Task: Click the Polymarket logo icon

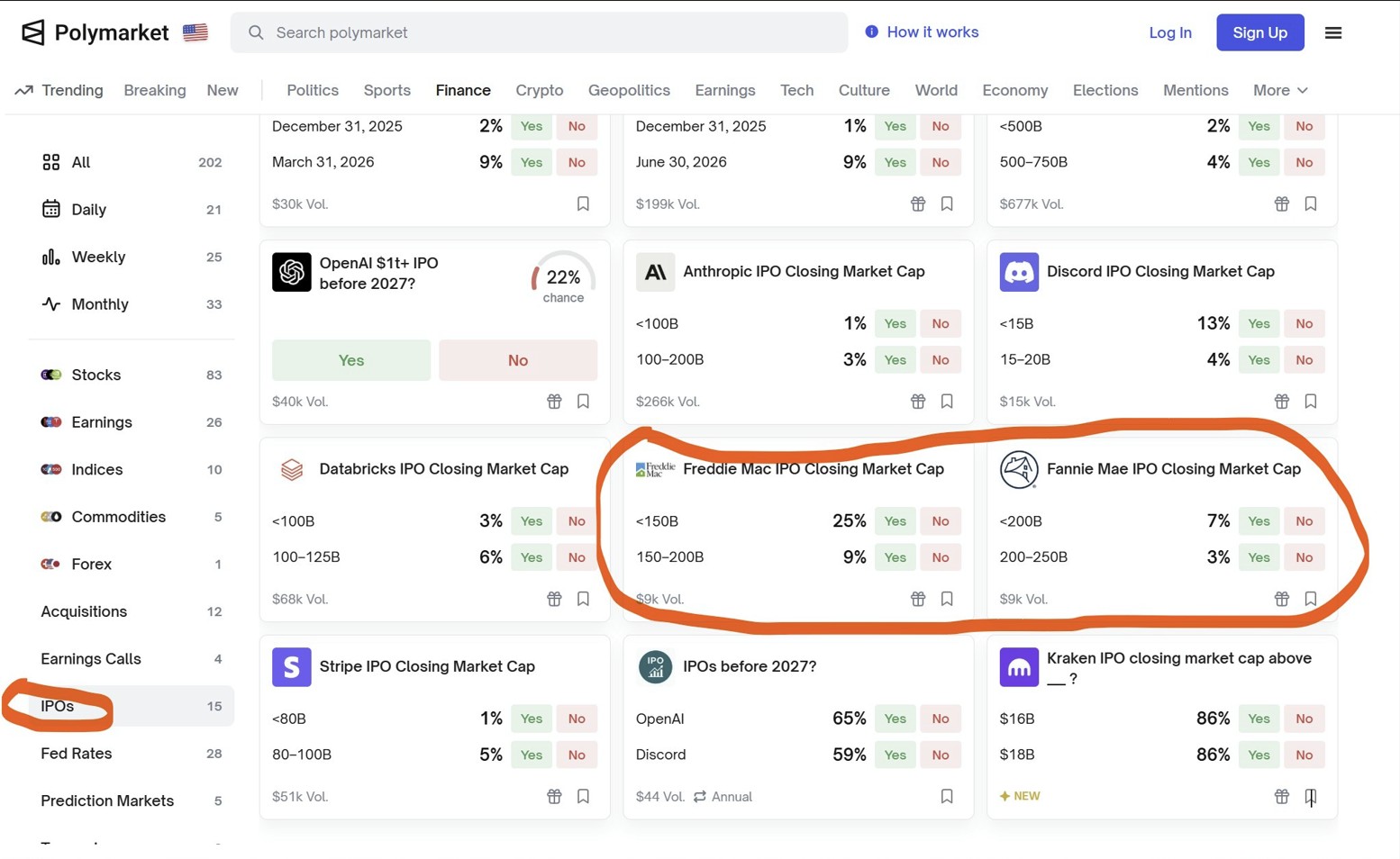Action: 33,32
